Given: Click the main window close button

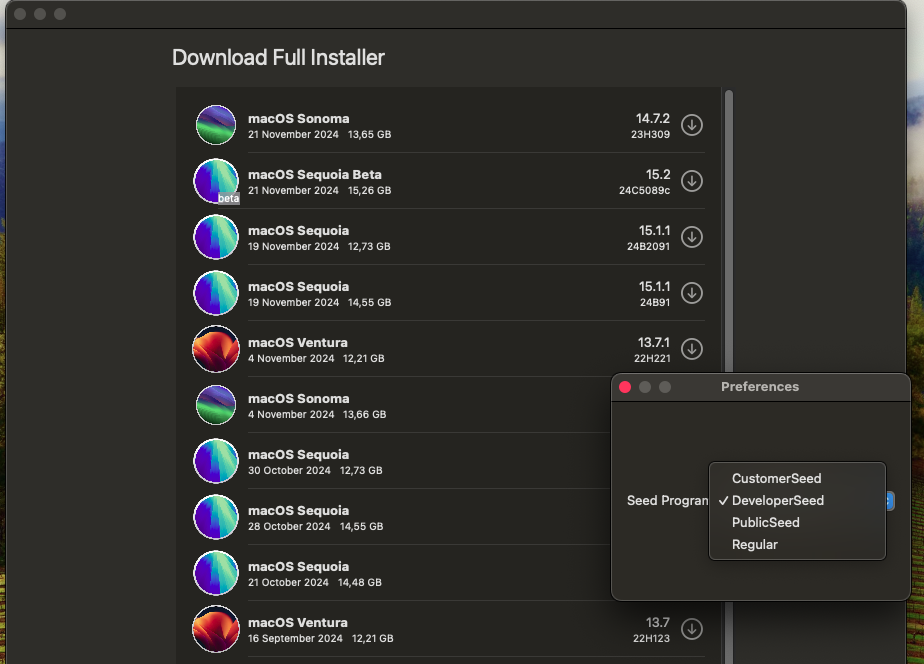Looking at the screenshot, I should click(20, 14).
